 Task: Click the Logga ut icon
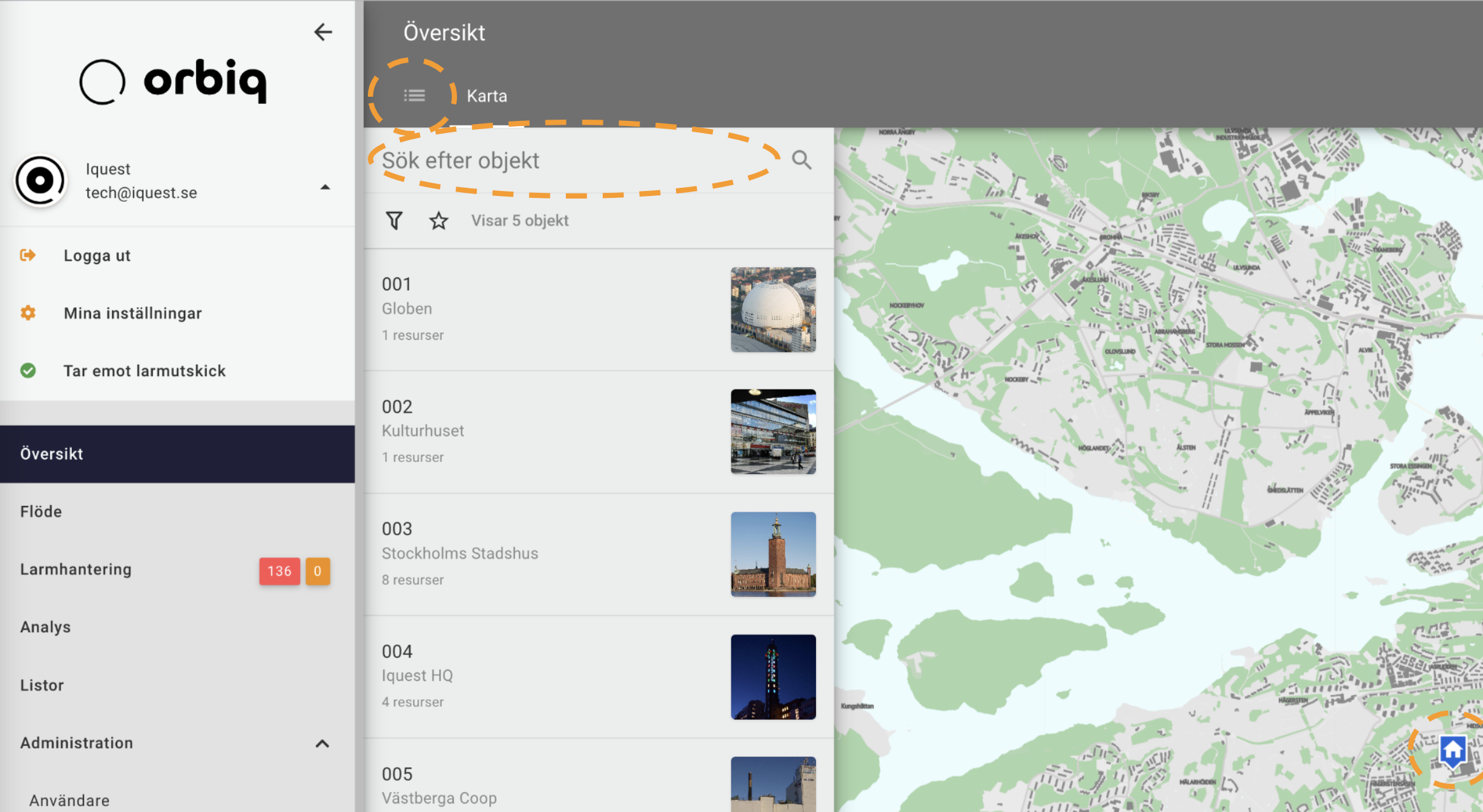click(x=27, y=255)
